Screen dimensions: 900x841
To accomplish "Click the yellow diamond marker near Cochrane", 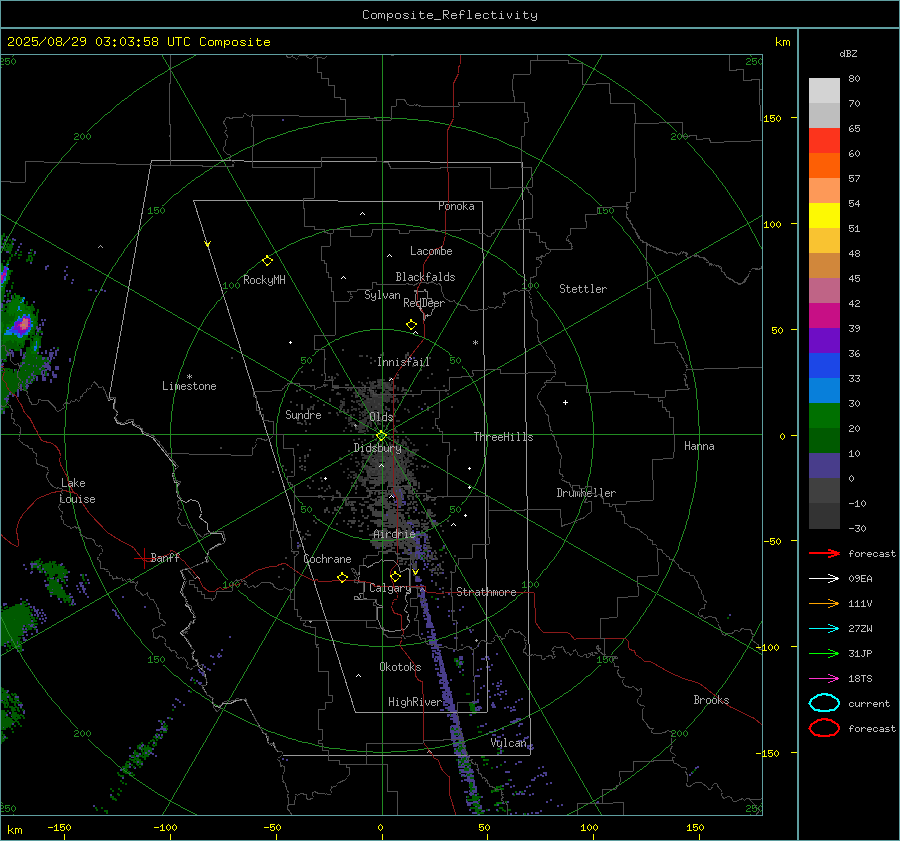I will (342, 577).
